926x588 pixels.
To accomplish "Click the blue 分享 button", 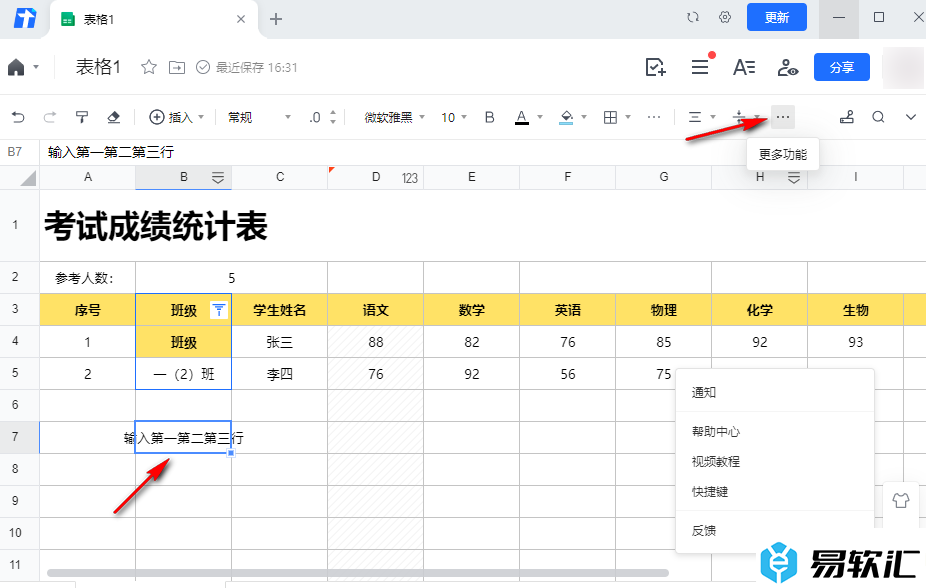I will [x=842, y=67].
